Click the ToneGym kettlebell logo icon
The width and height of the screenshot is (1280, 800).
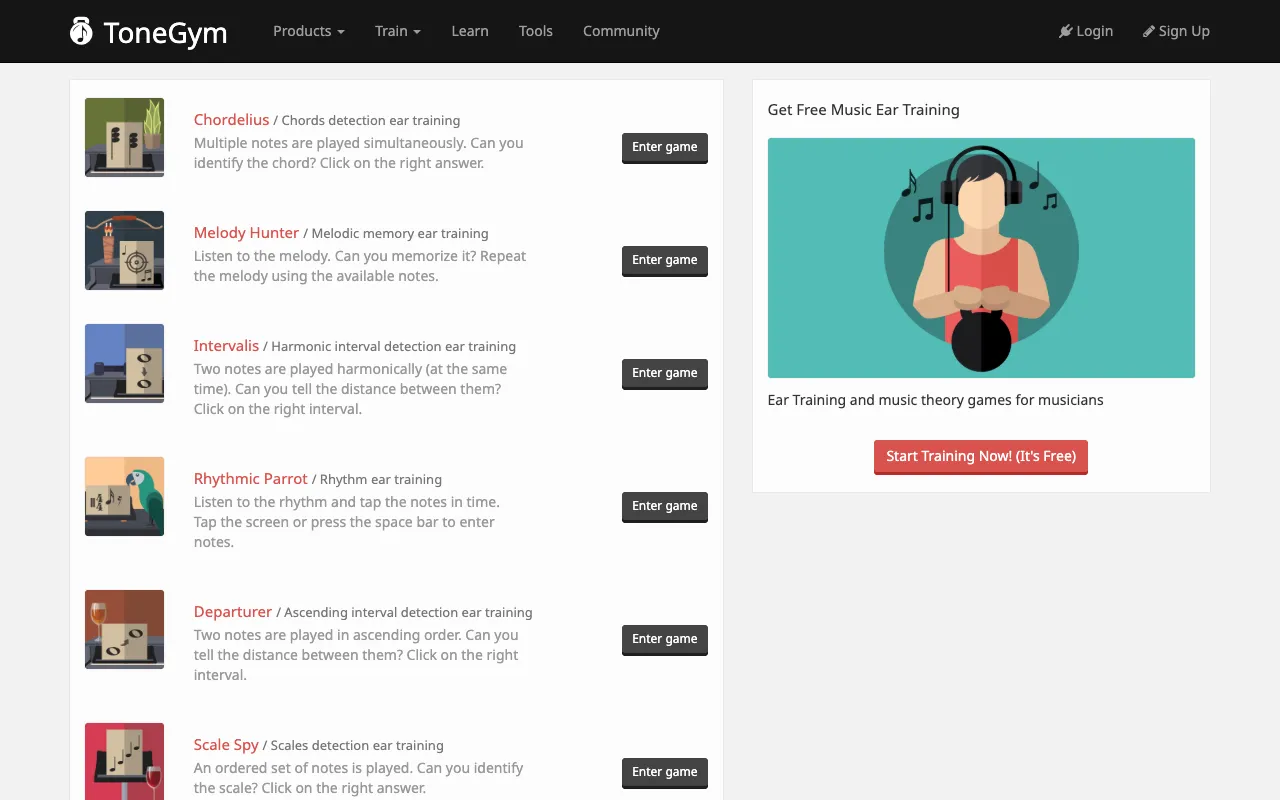click(x=81, y=31)
